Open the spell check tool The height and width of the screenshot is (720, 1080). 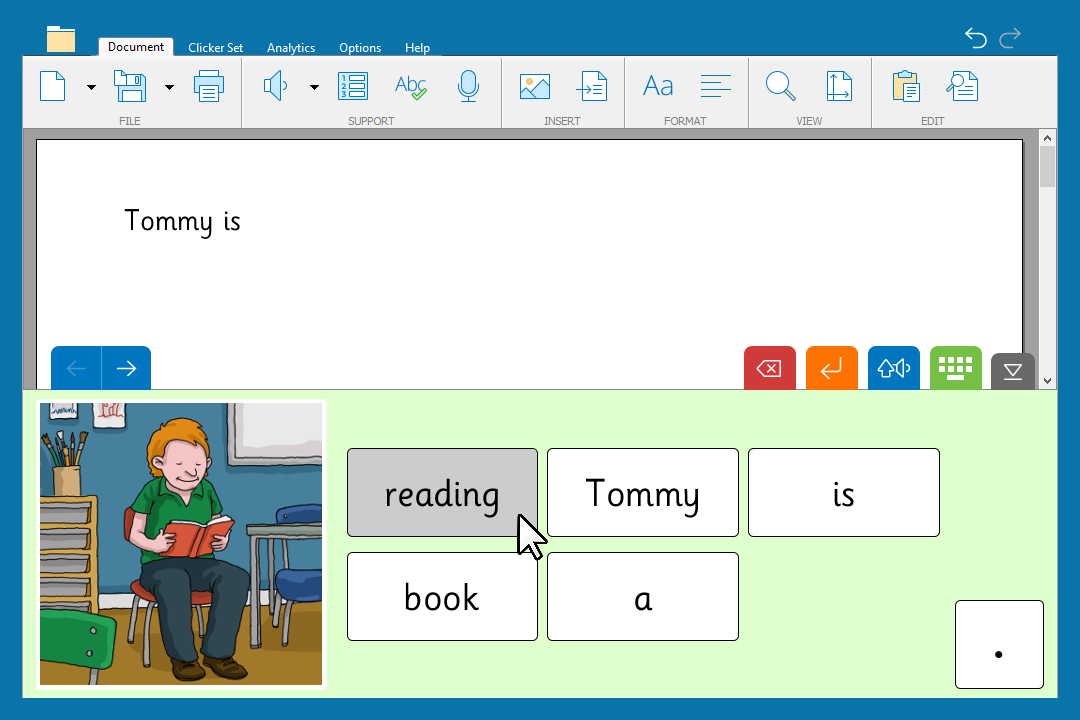tap(410, 87)
